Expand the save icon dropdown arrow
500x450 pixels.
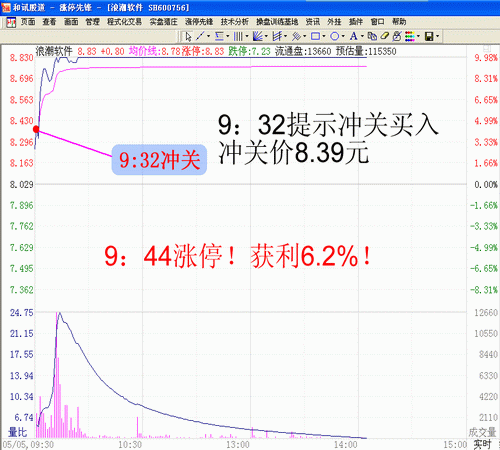[x=437, y=36]
